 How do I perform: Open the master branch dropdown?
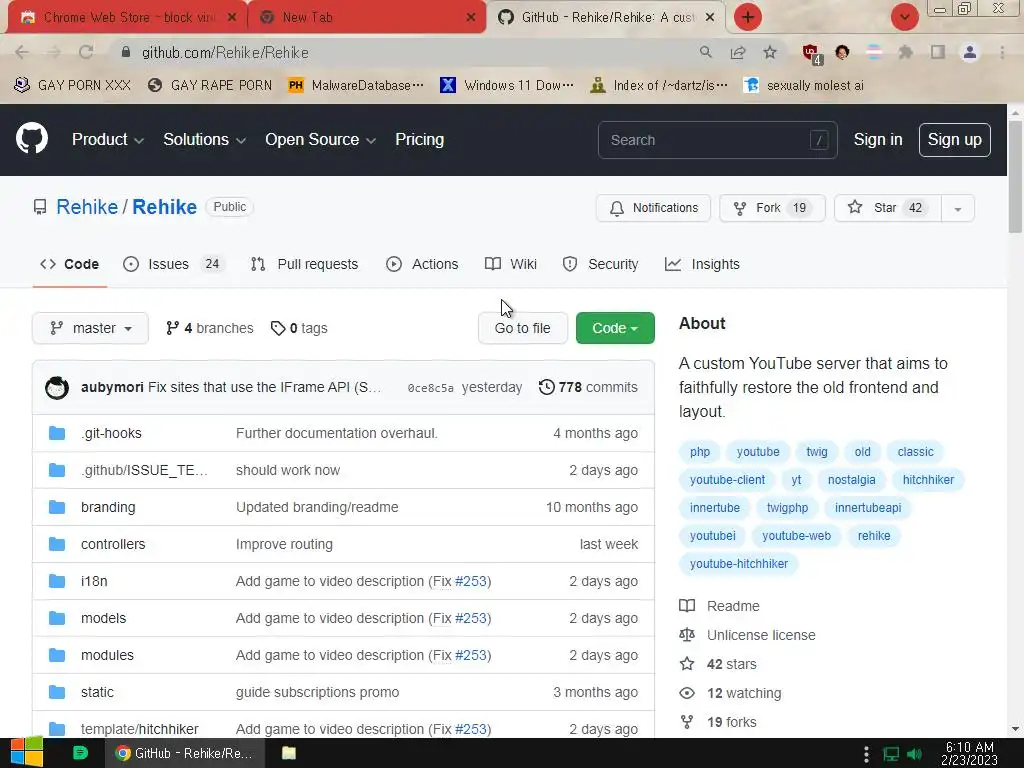point(90,328)
